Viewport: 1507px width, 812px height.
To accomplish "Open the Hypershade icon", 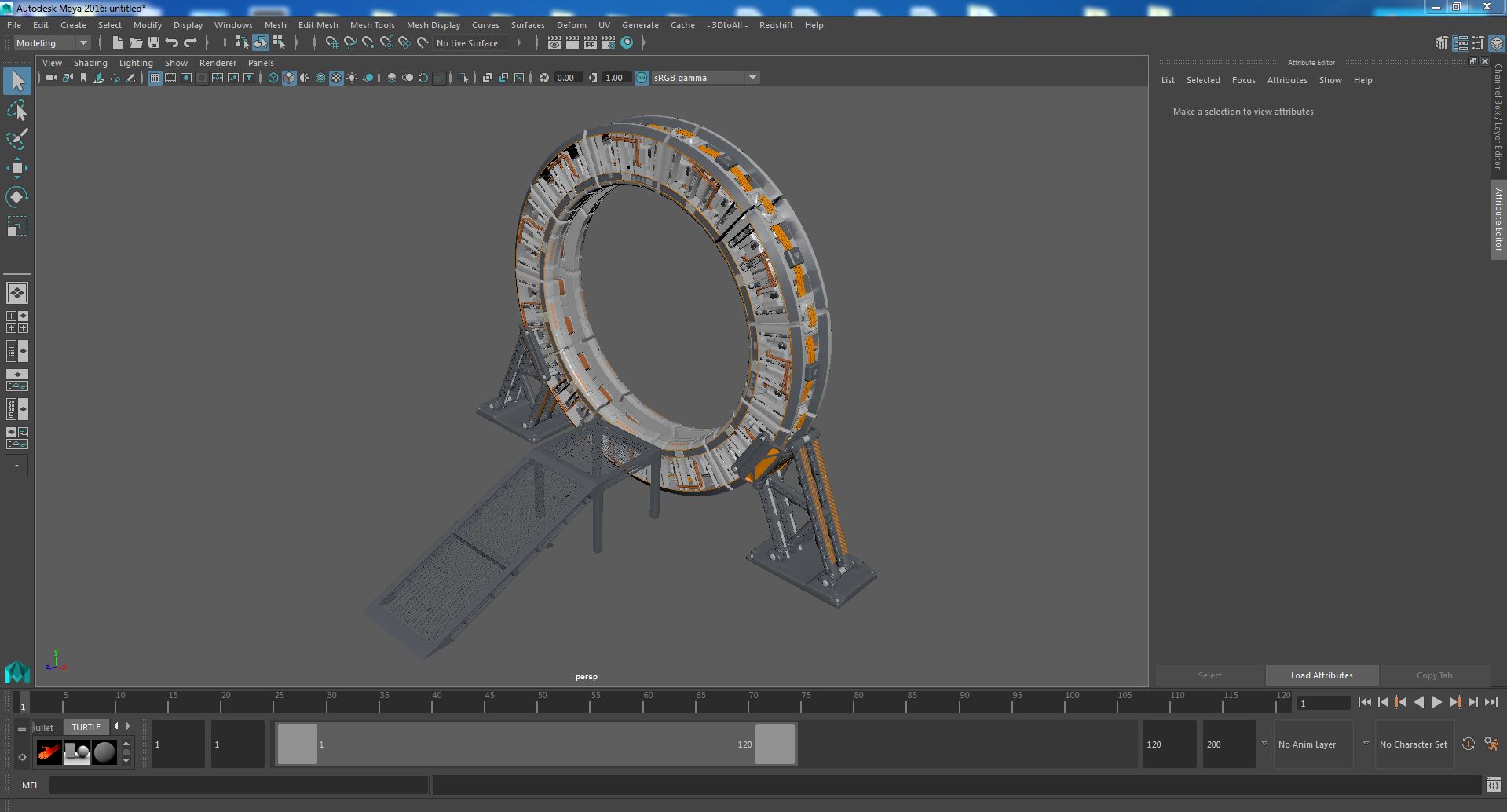I will pyautogui.click(x=627, y=43).
